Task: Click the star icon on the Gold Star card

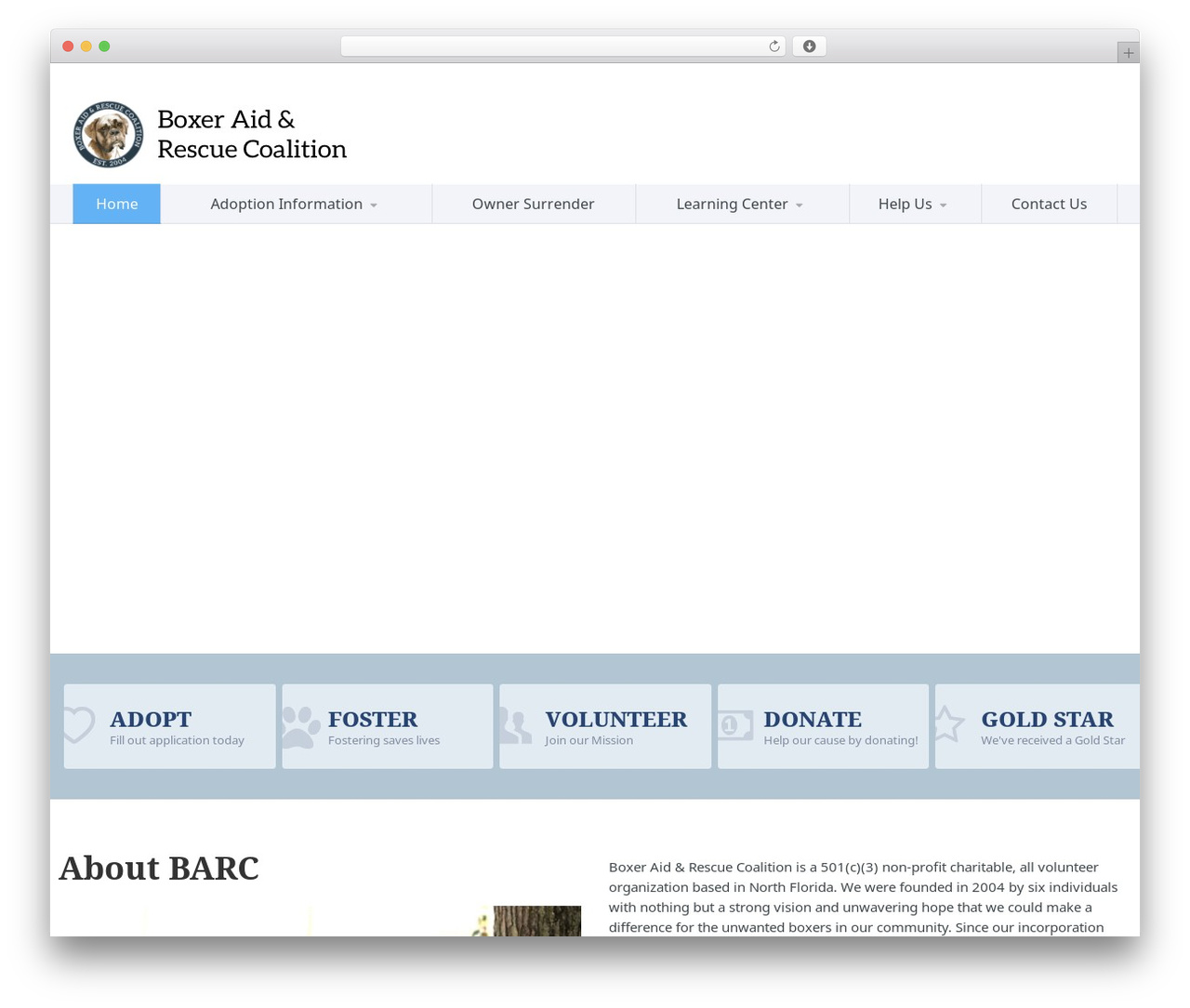Action: click(x=949, y=723)
